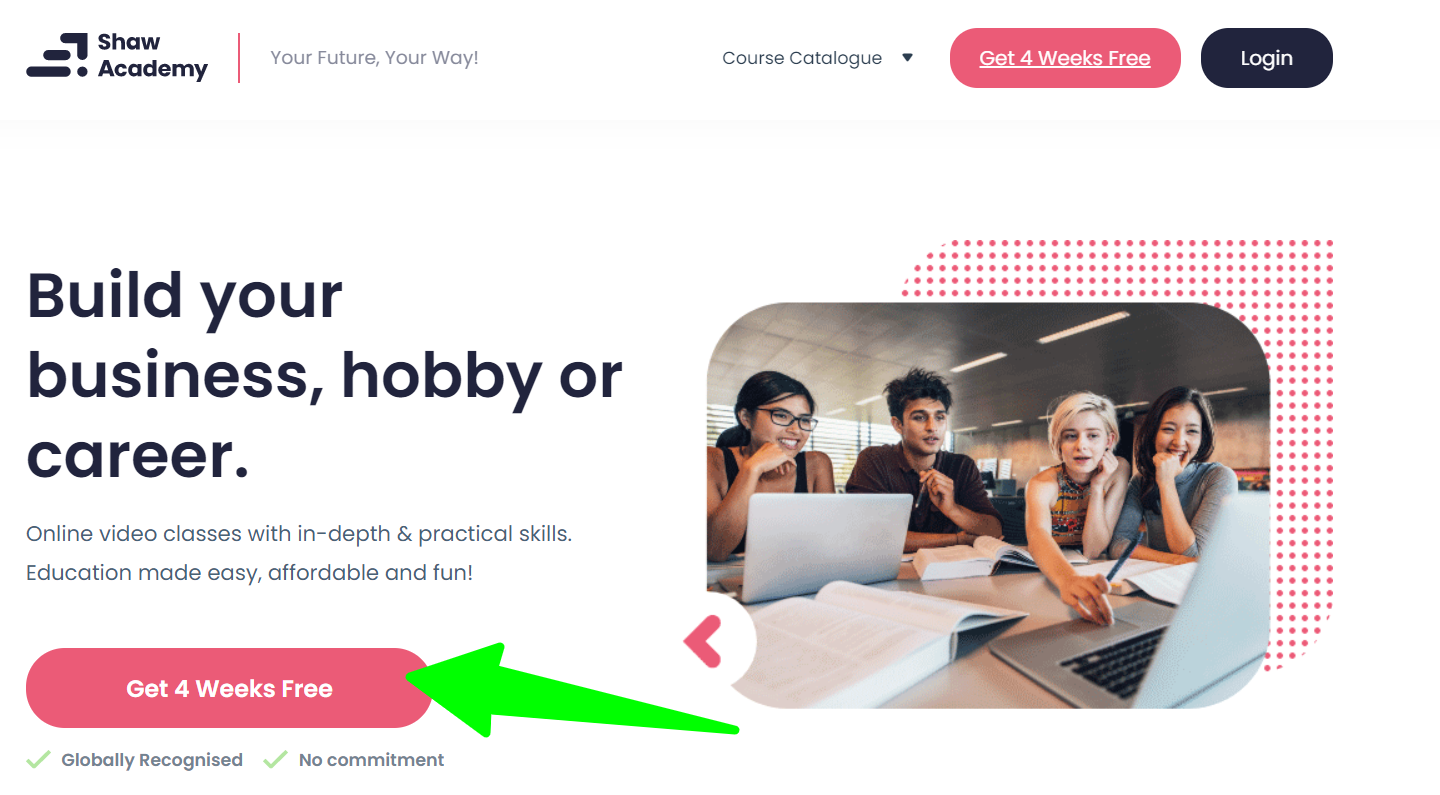Click the 'Online video classes' description text

(x=299, y=534)
